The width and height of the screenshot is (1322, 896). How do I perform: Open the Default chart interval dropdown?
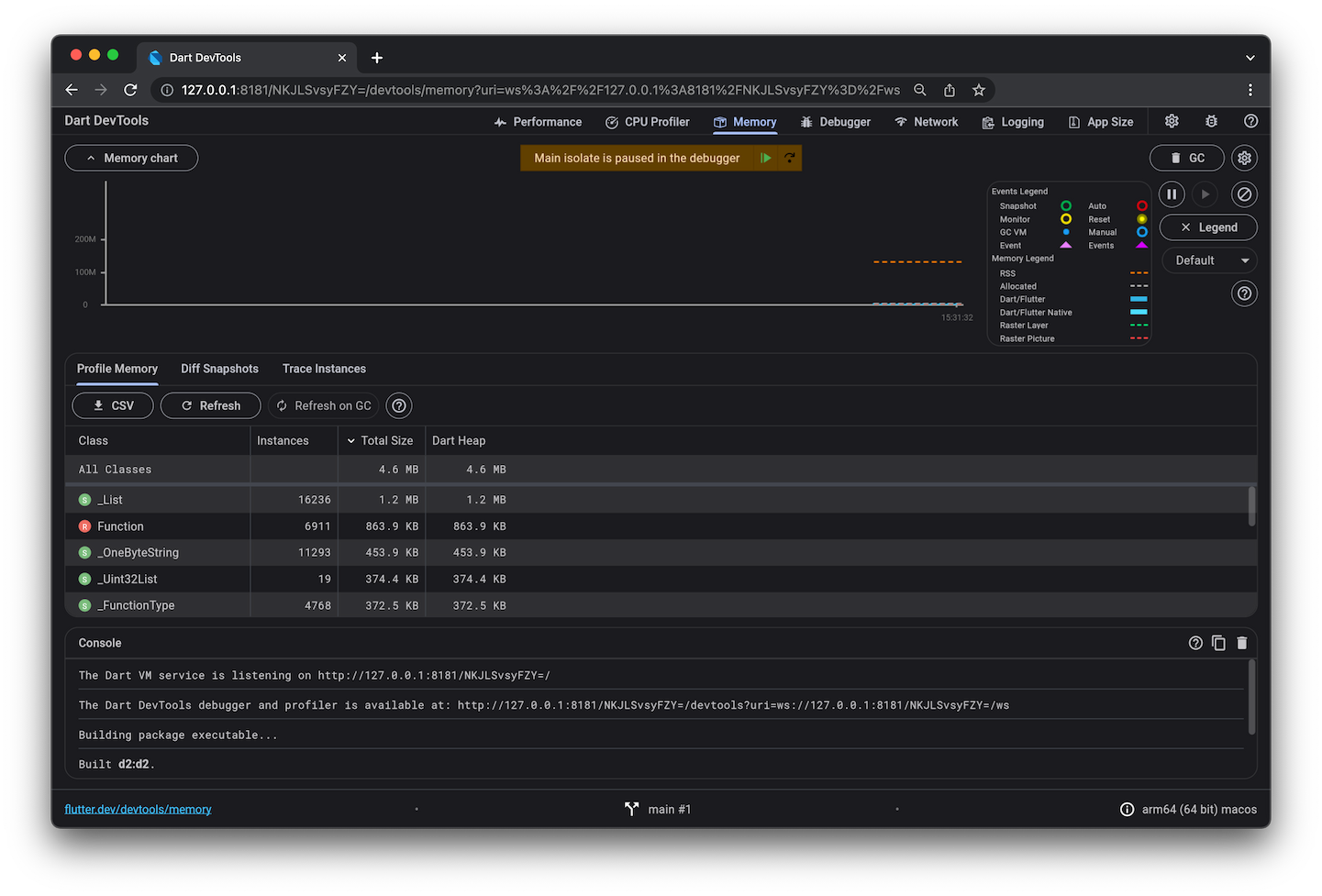(1208, 260)
